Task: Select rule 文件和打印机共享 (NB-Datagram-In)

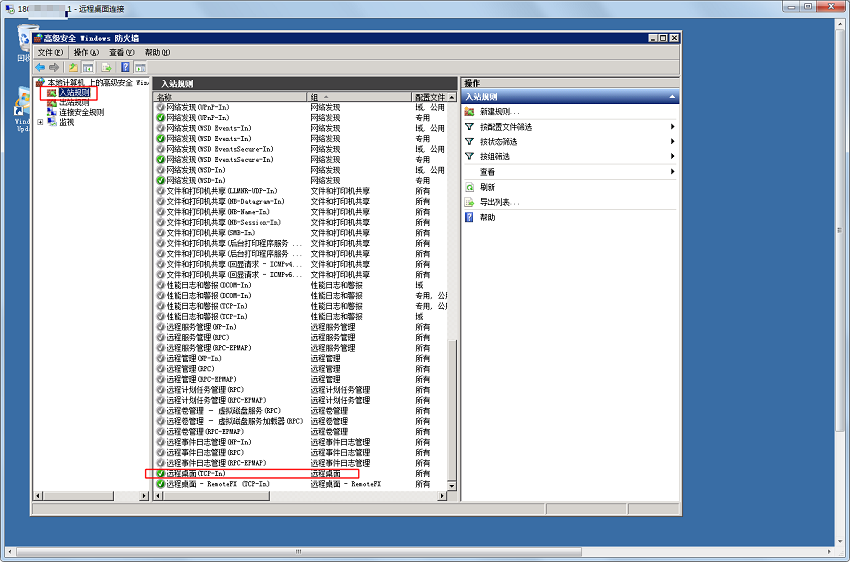Action: (226, 202)
